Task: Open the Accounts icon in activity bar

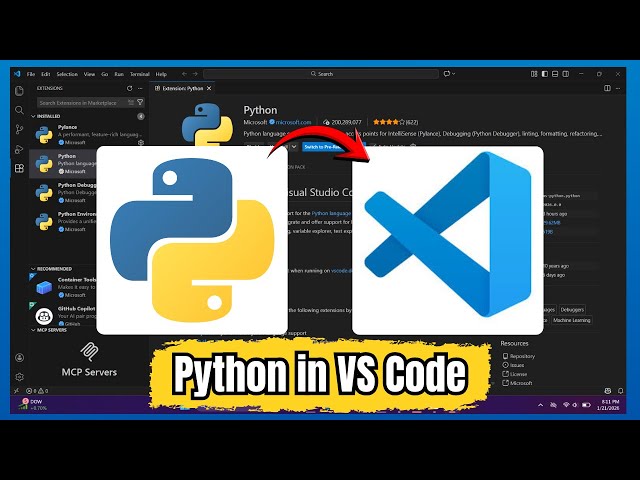Action: (19, 358)
